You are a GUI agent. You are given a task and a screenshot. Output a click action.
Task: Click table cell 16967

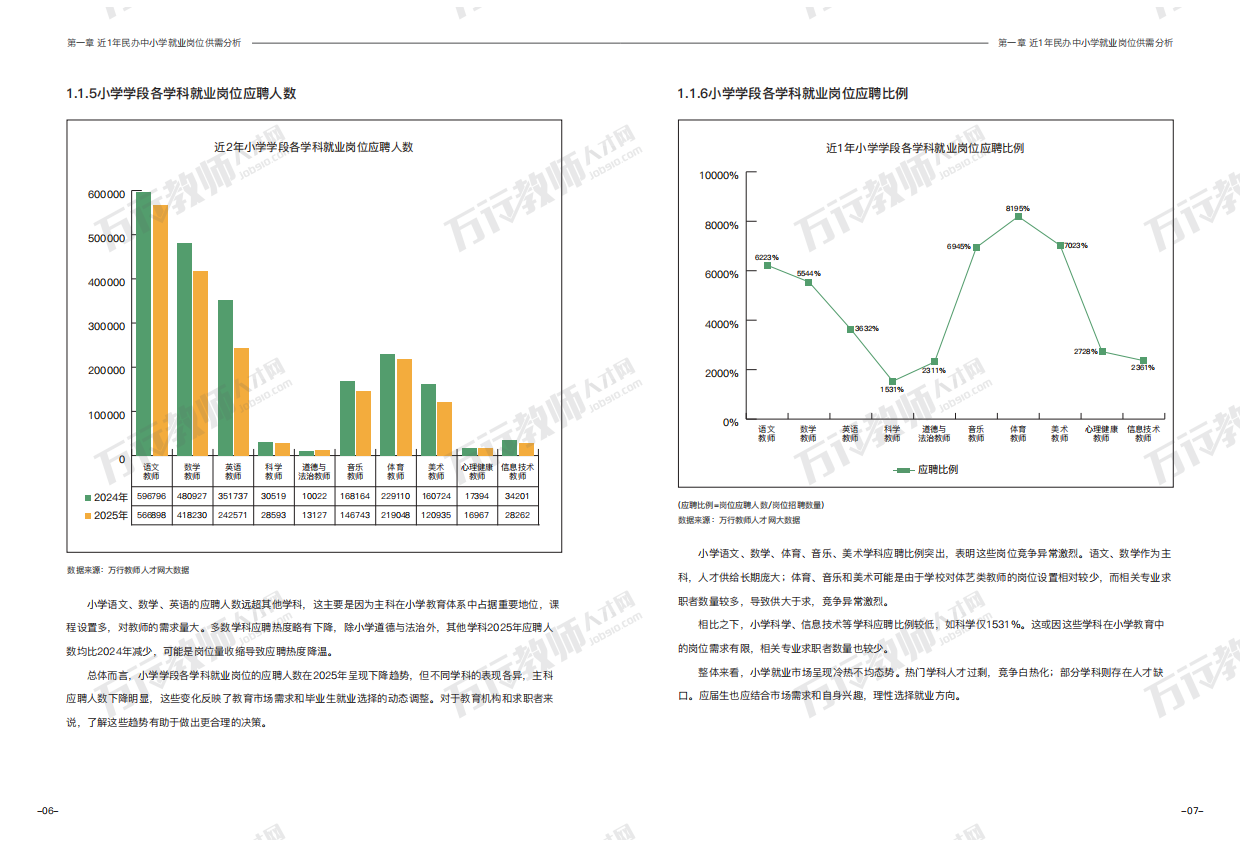[477, 516]
